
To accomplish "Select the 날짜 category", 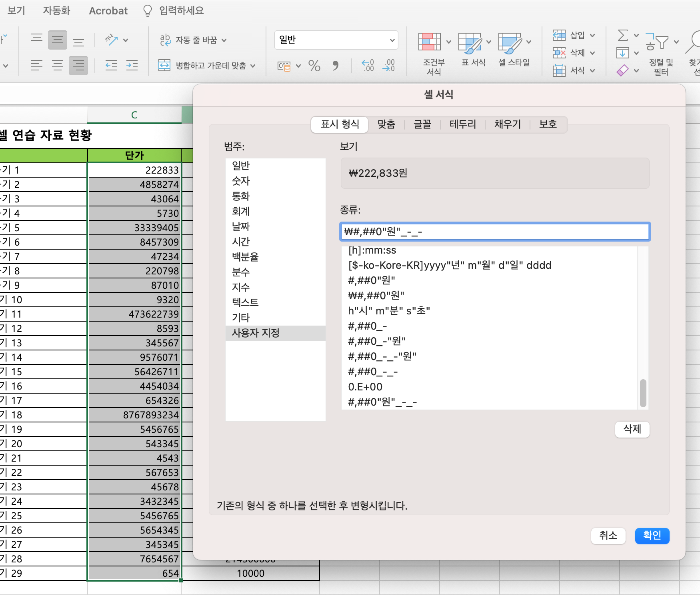I will (275, 226).
